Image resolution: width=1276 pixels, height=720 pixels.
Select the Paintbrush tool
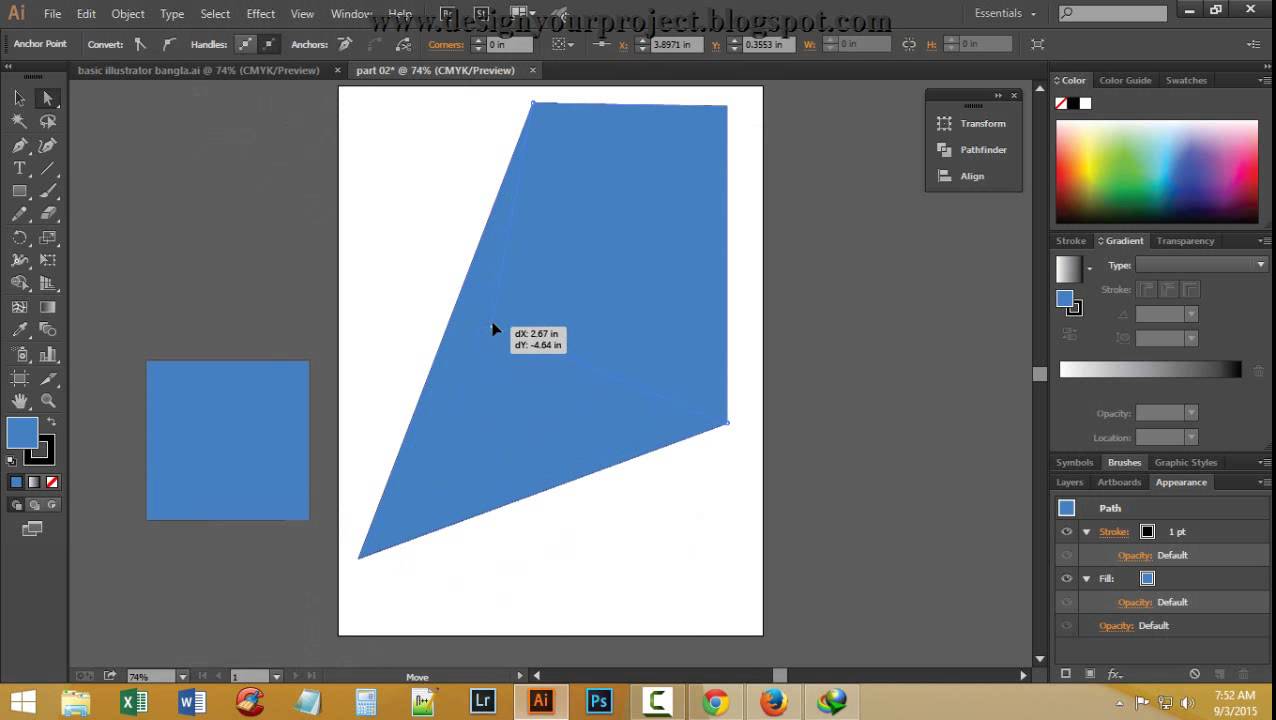click(47, 191)
